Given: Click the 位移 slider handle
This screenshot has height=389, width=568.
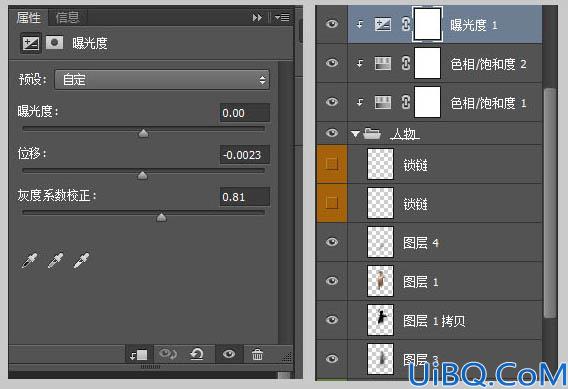Looking at the screenshot, I should click(x=142, y=175).
